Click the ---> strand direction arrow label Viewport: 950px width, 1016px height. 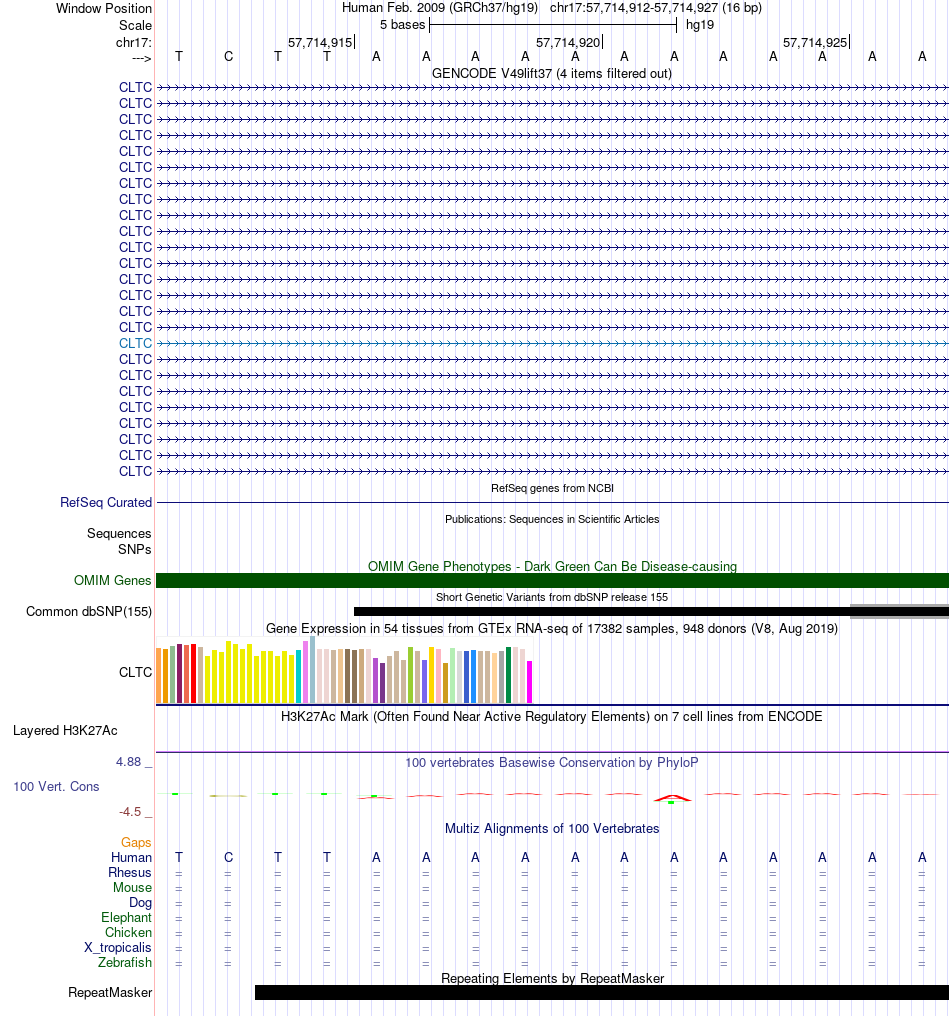(x=141, y=58)
